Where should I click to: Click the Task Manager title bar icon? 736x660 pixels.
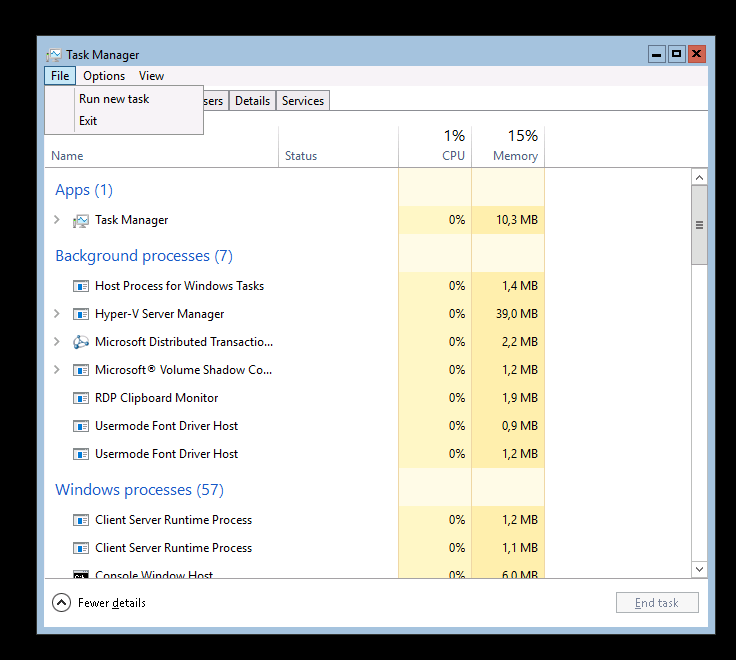click(54, 55)
